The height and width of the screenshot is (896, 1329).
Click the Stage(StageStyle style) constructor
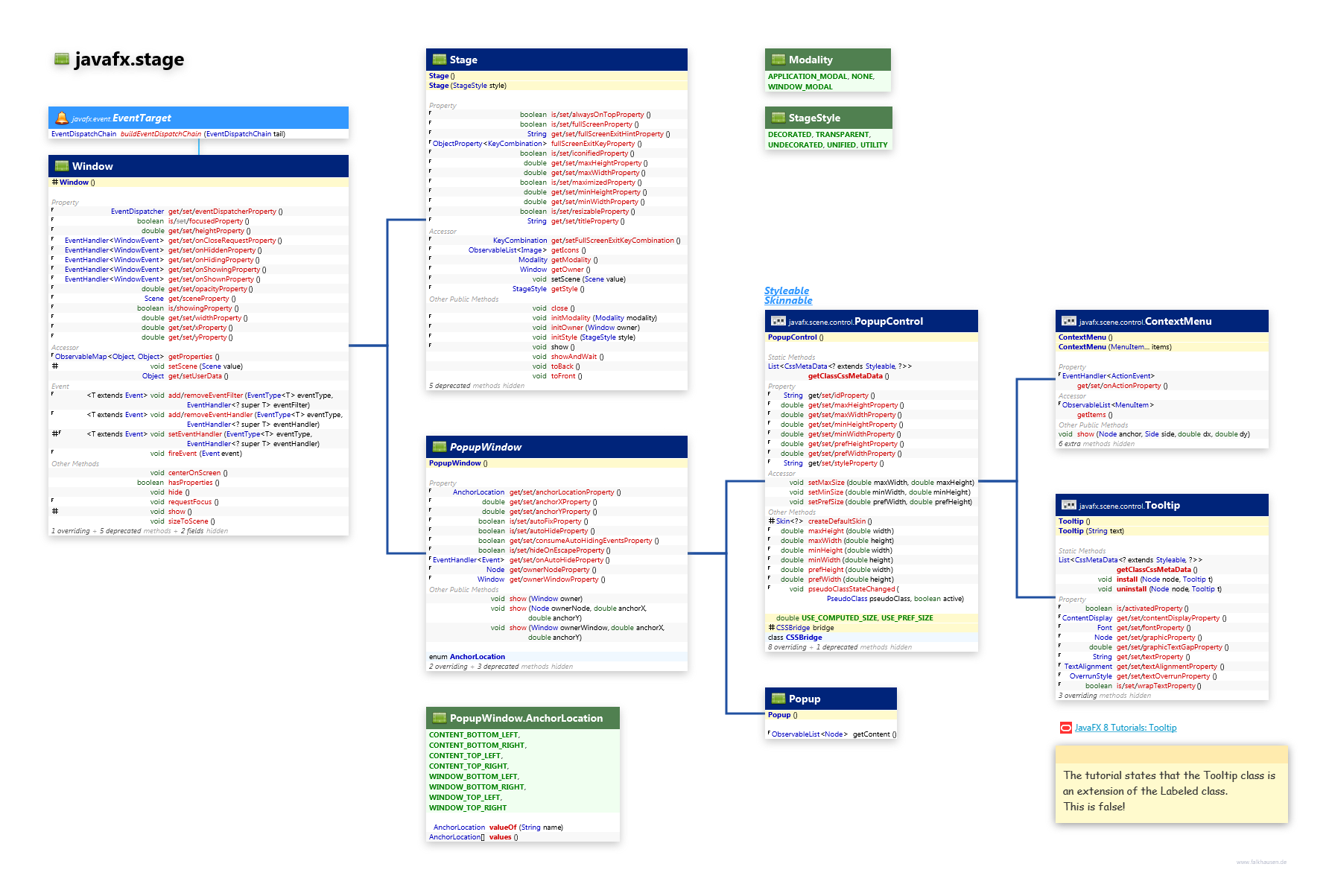[468, 86]
